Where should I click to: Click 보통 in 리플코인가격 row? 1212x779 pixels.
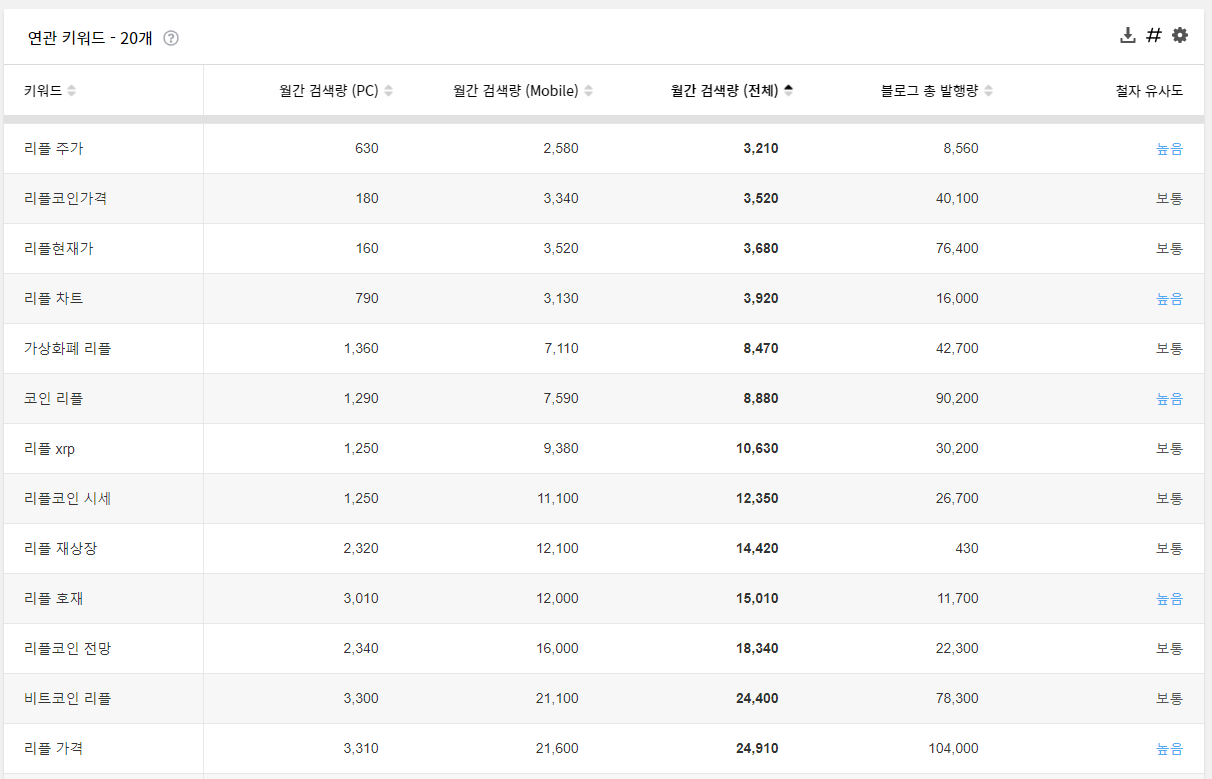pyautogui.click(x=1169, y=199)
